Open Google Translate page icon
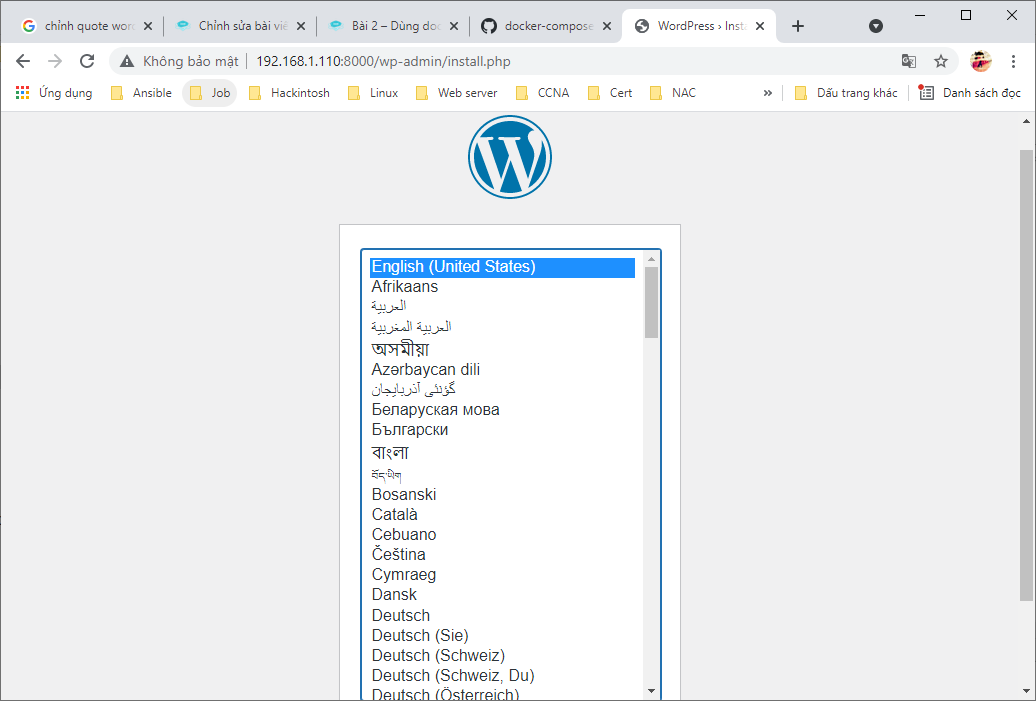This screenshot has width=1036, height=701. pyautogui.click(x=909, y=61)
